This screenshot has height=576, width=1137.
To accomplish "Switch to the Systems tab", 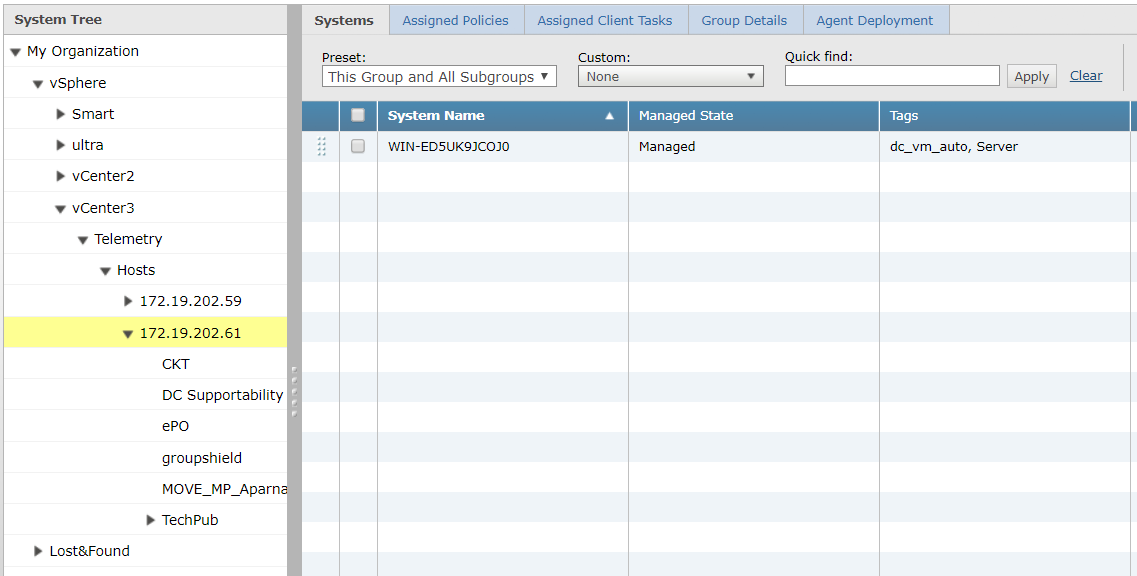I will pos(344,20).
